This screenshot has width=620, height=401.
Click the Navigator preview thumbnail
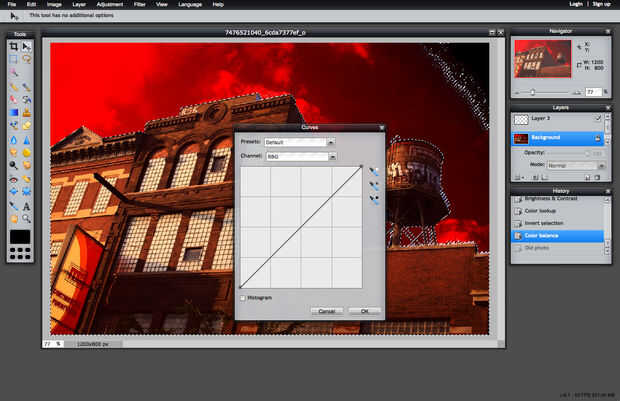coord(543,59)
